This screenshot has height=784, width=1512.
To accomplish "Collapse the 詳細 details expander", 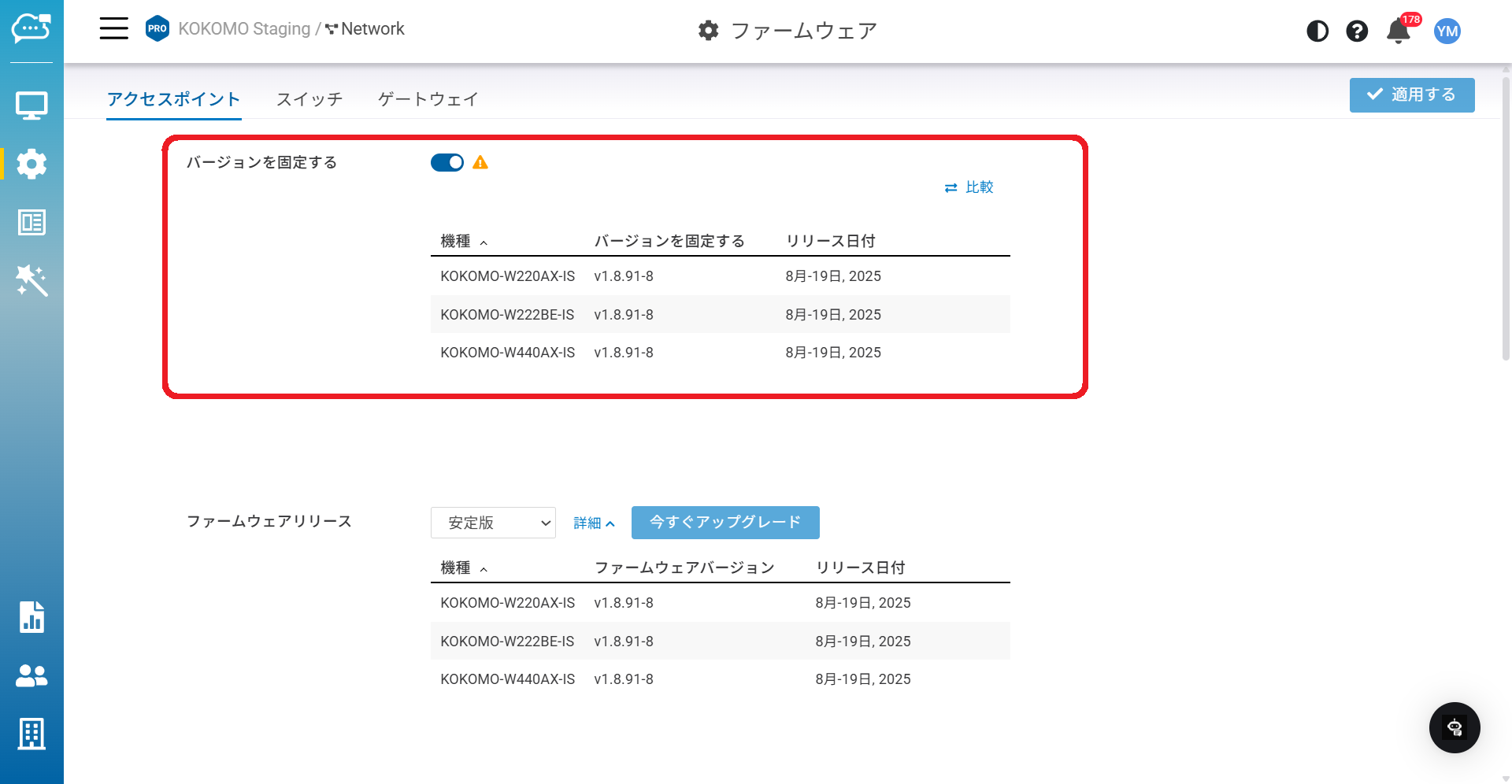I will point(594,523).
